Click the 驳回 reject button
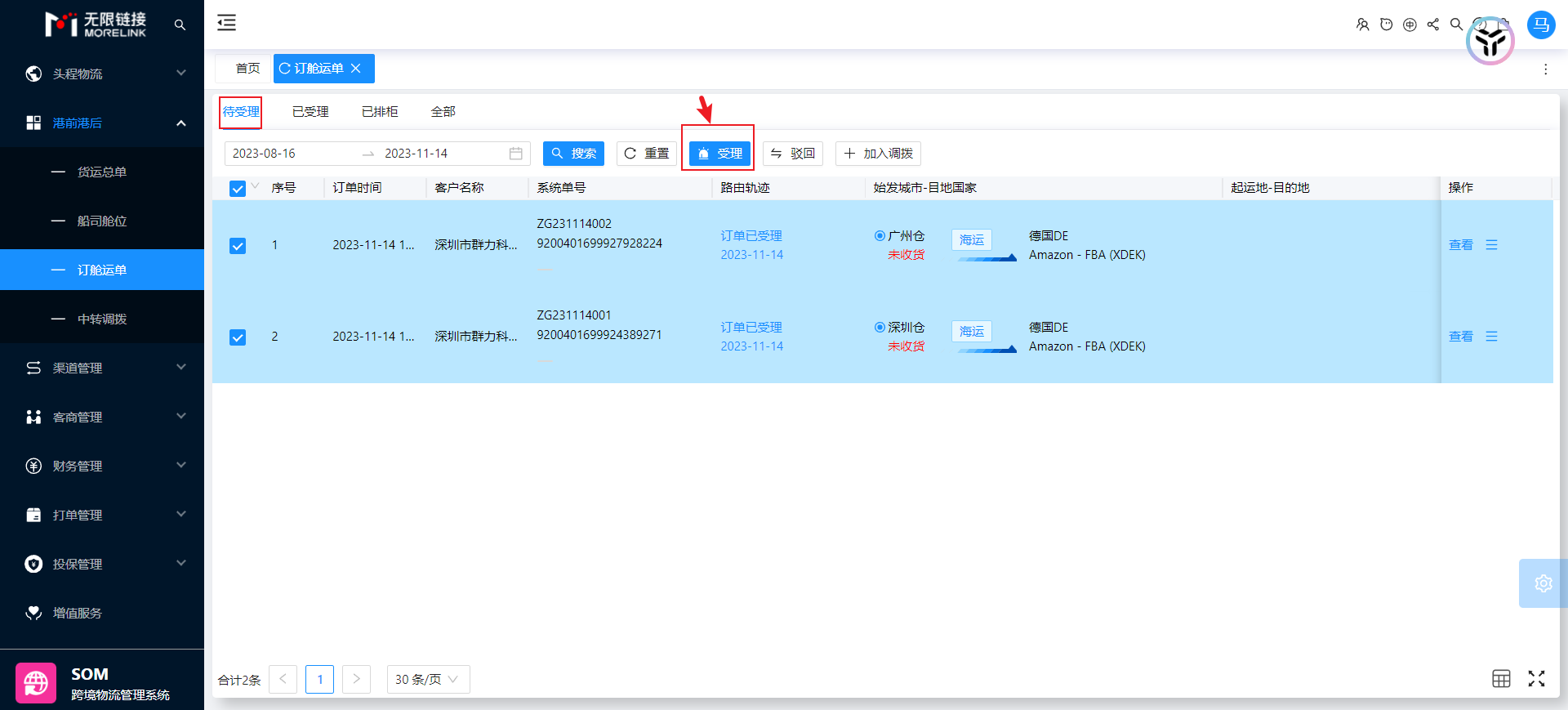 click(792, 154)
